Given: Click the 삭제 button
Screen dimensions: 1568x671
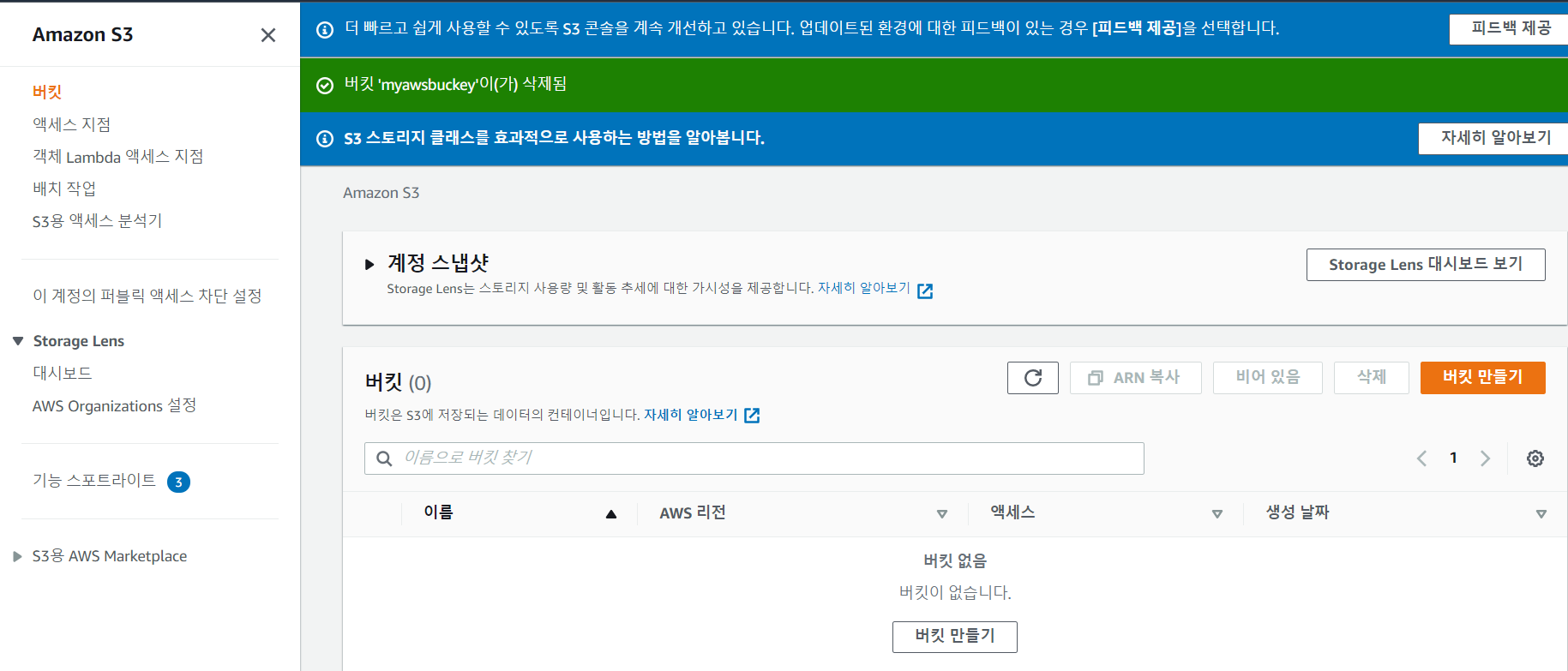Looking at the screenshot, I should tap(1371, 378).
